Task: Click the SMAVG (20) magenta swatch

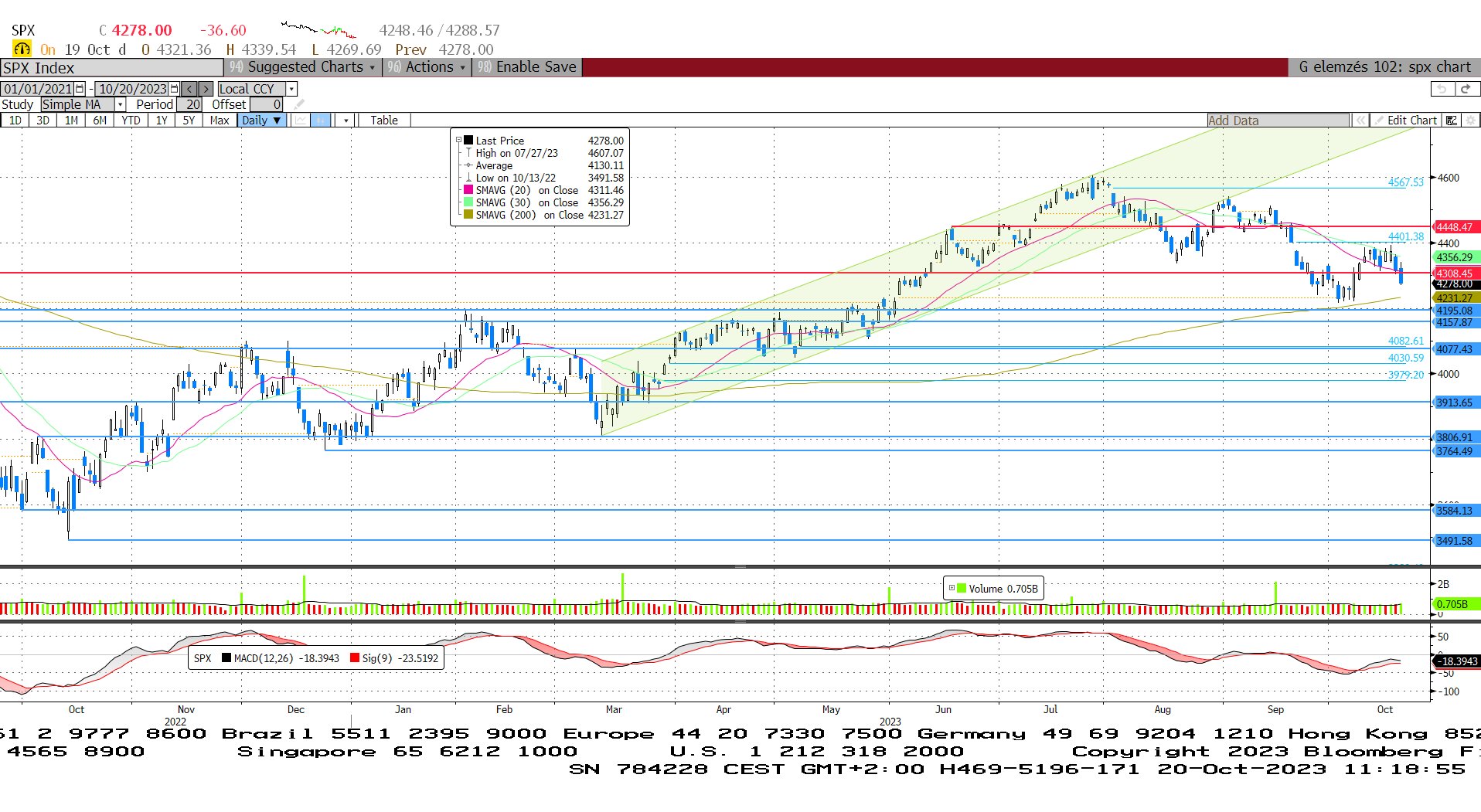Action: pyautogui.click(x=468, y=190)
